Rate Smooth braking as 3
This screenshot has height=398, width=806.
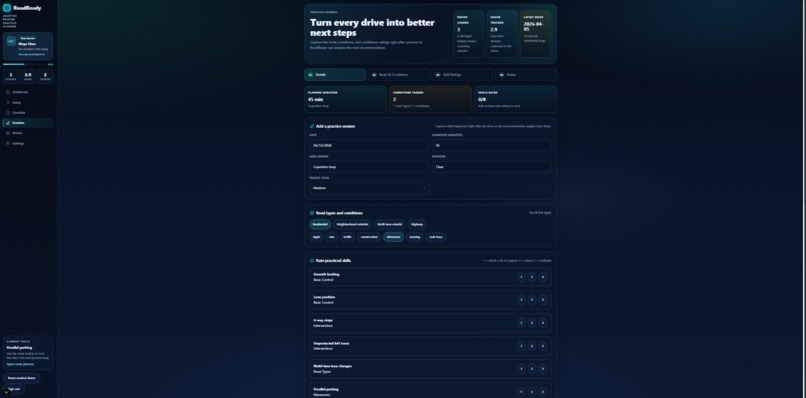[x=543, y=277]
